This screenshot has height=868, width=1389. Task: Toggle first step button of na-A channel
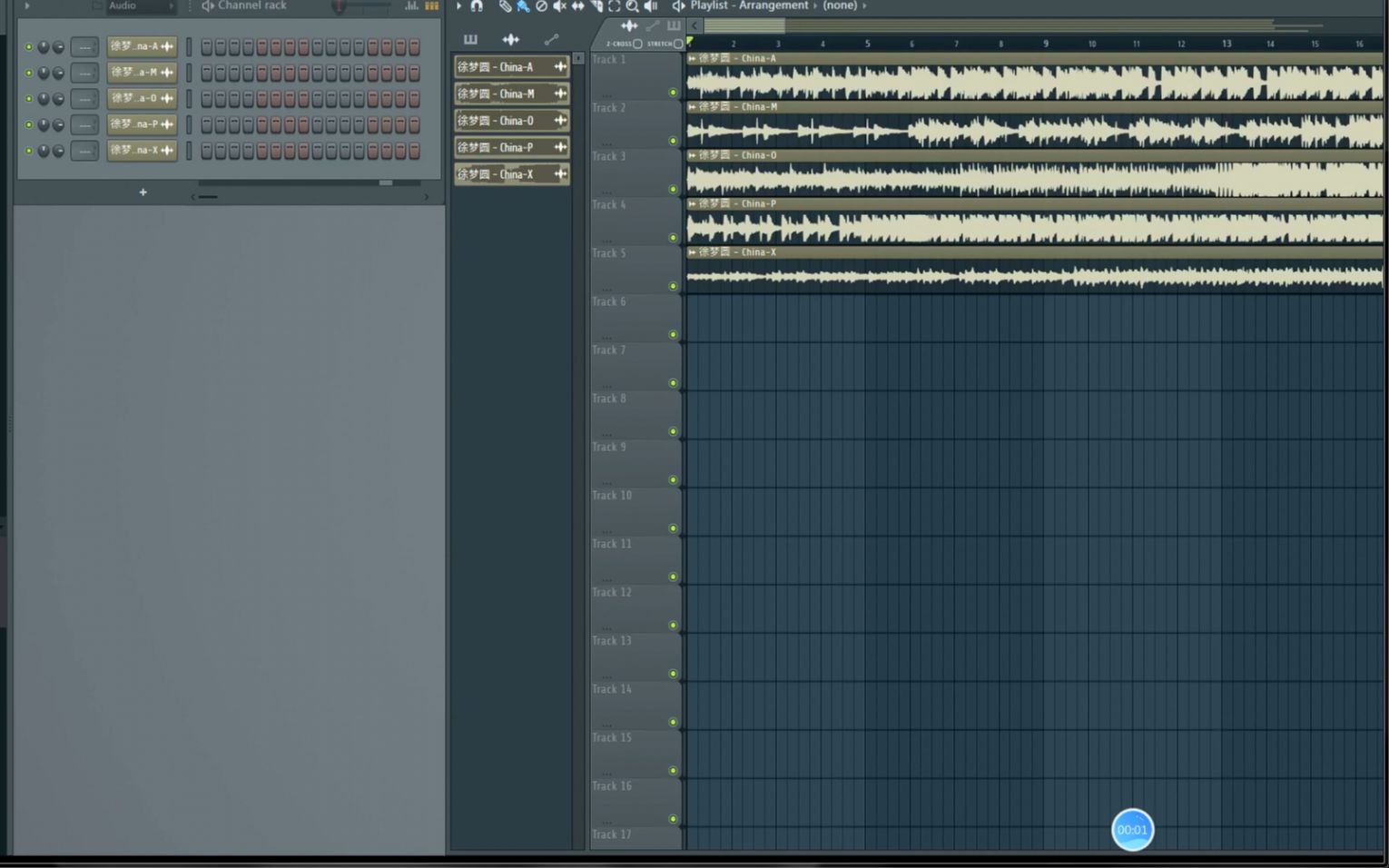206,46
